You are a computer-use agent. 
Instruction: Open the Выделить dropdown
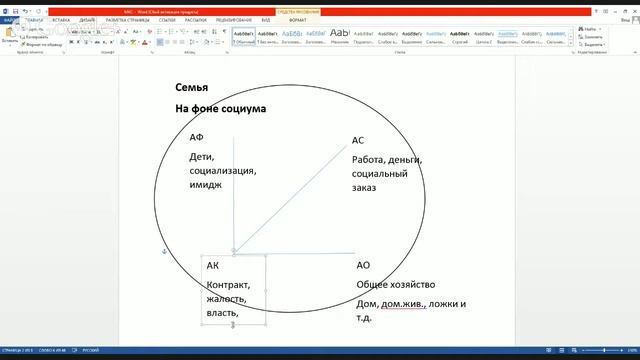pyautogui.click(x=592, y=44)
